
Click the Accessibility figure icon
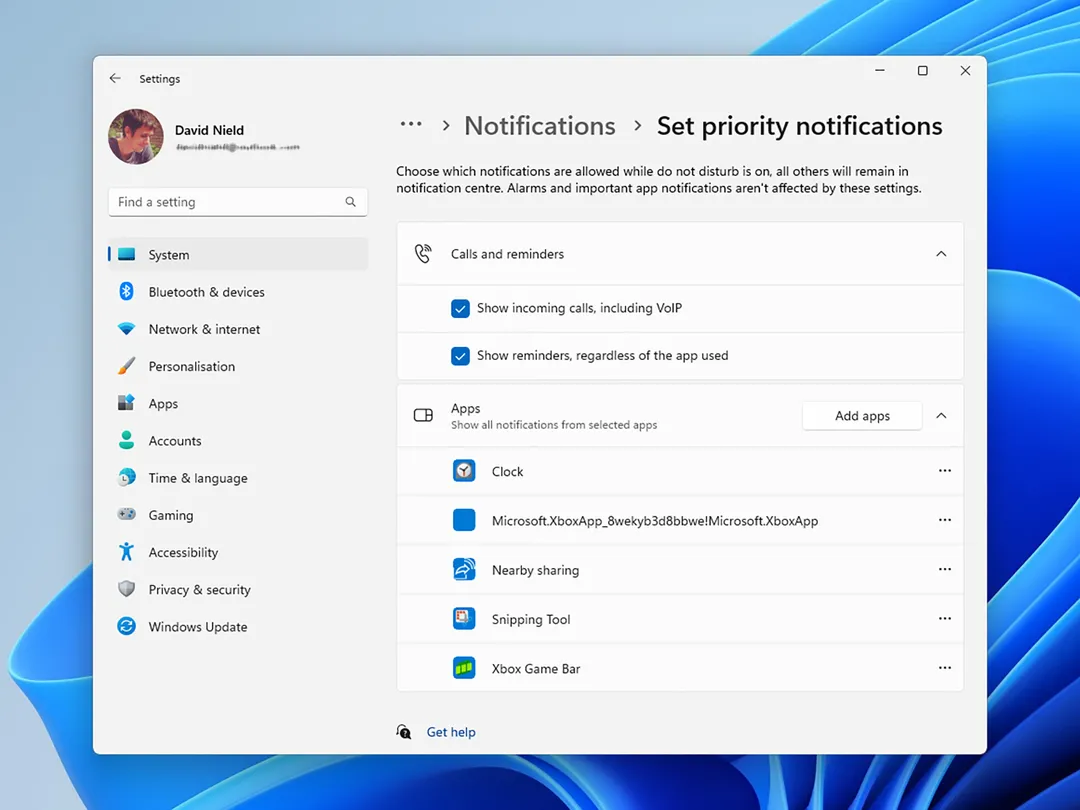click(127, 552)
